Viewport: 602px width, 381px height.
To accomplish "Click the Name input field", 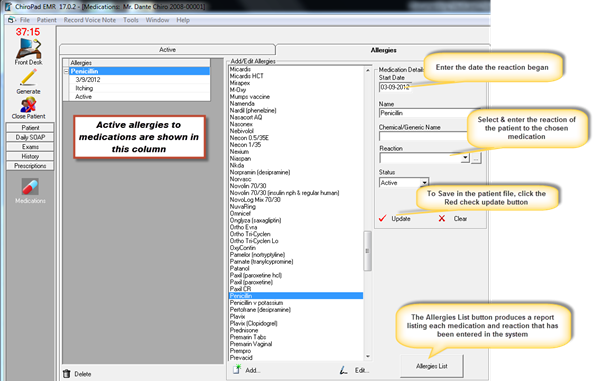I will (423, 113).
